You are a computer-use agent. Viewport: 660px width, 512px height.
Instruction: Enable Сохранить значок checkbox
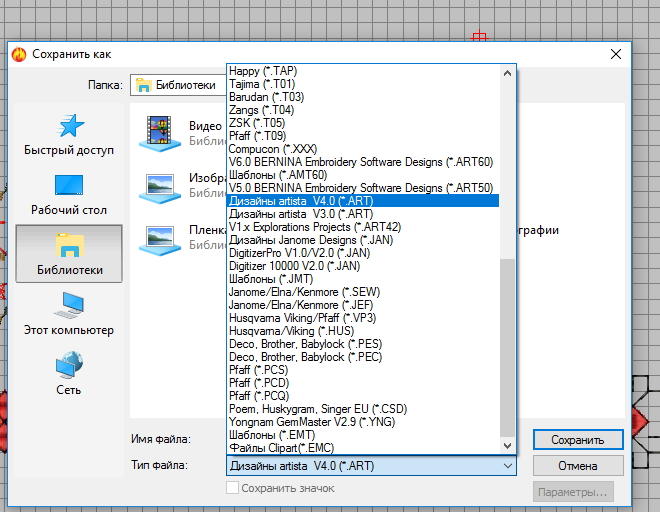[233, 488]
